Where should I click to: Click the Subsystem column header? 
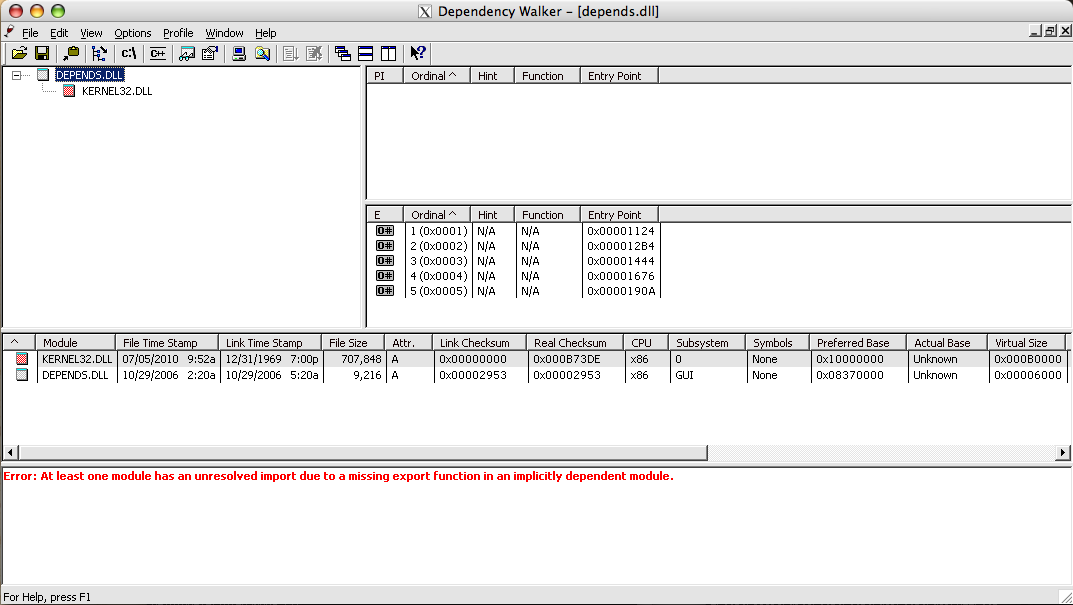point(708,342)
